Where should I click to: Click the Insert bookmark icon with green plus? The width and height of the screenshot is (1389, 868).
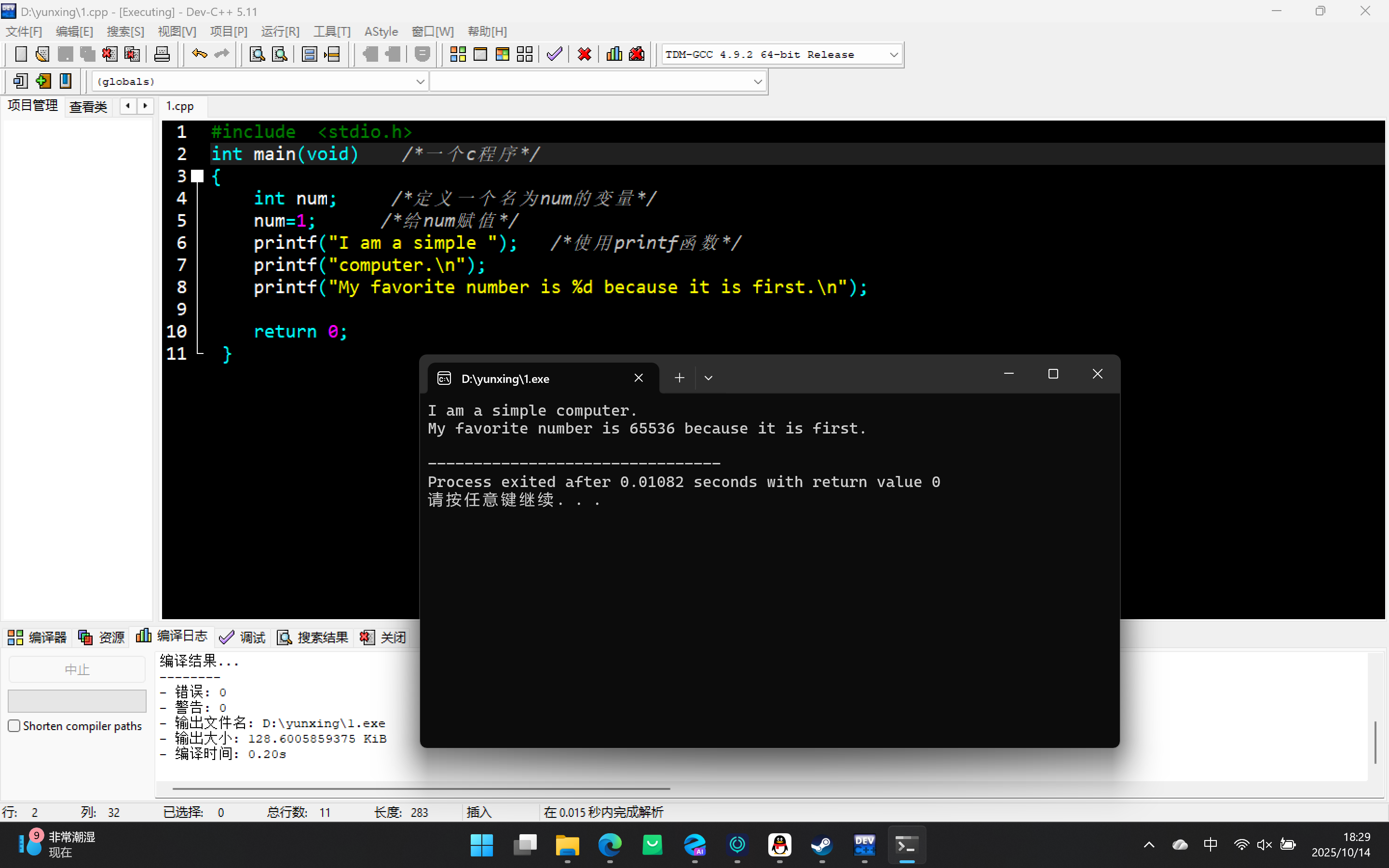coord(43,81)
